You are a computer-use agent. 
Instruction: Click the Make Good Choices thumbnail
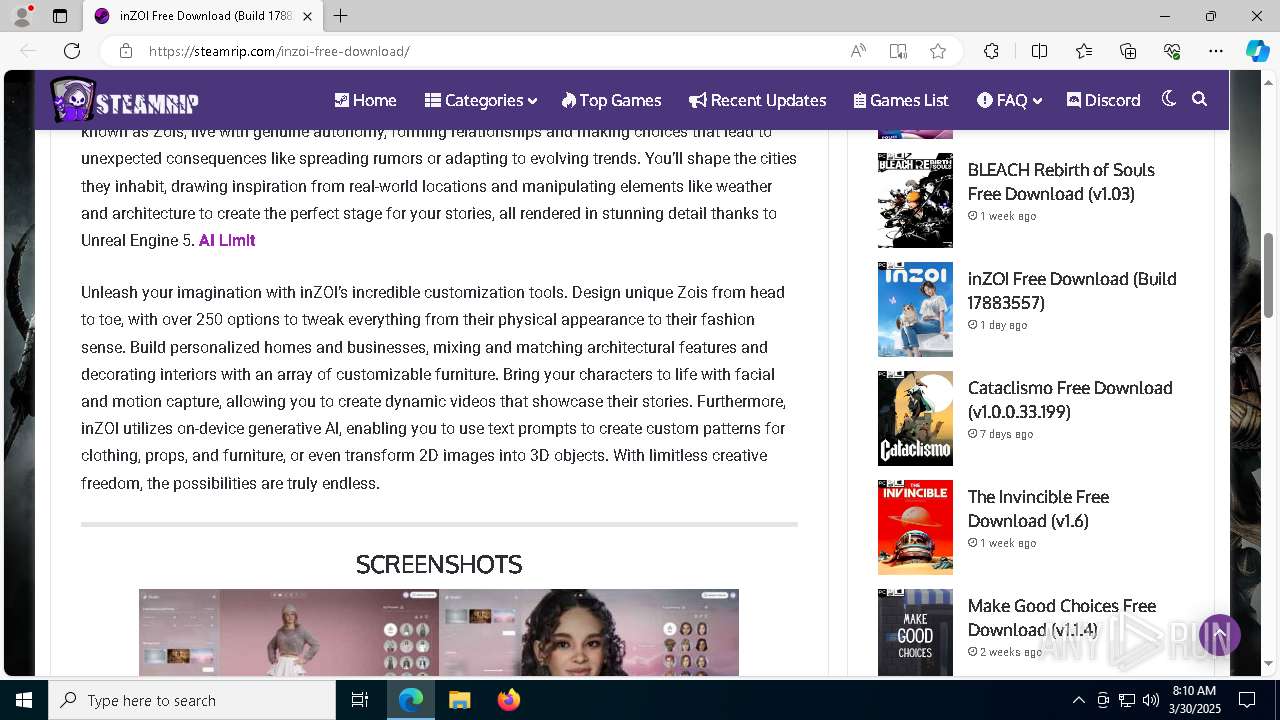point(915,632)
